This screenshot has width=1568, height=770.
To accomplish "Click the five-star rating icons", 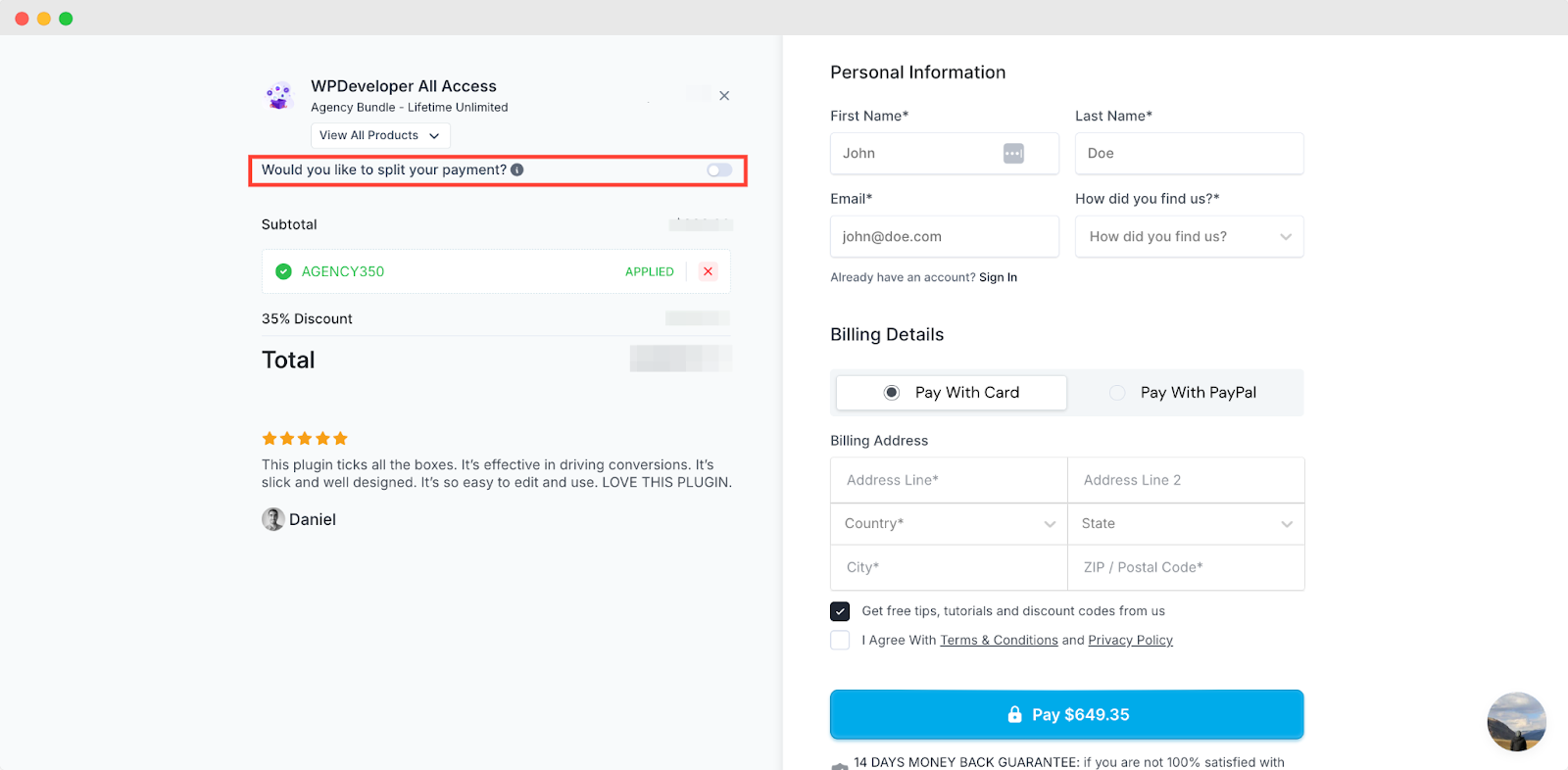I will [305, 439].
